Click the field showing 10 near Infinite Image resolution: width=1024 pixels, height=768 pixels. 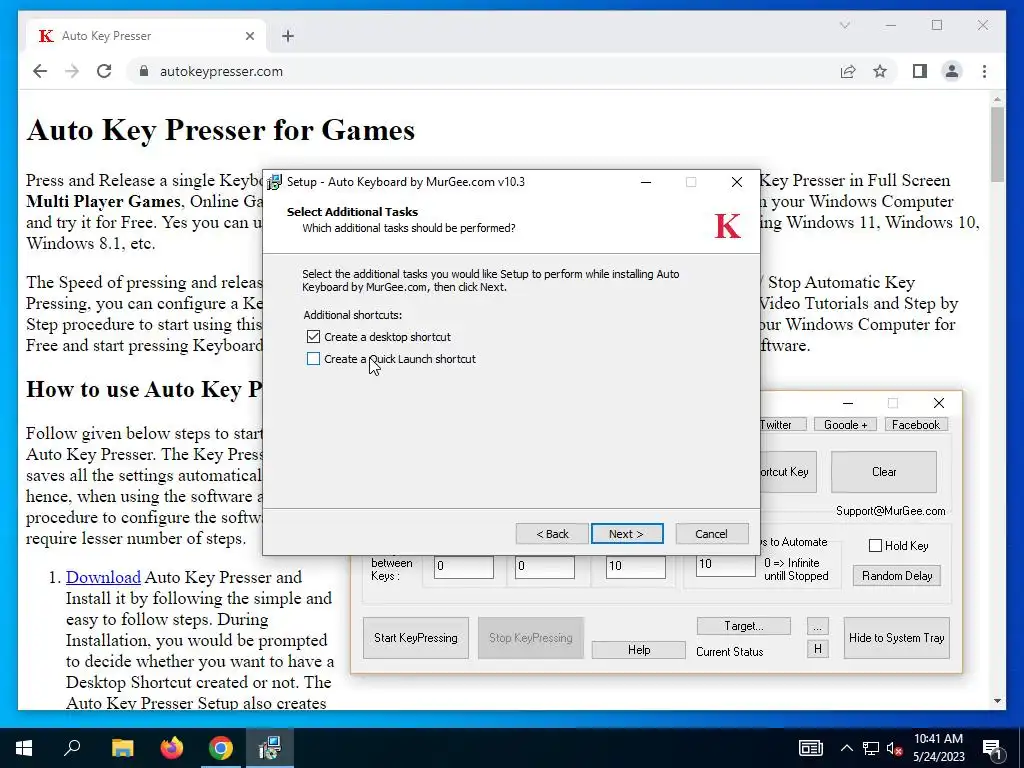[x=726, y=564]
